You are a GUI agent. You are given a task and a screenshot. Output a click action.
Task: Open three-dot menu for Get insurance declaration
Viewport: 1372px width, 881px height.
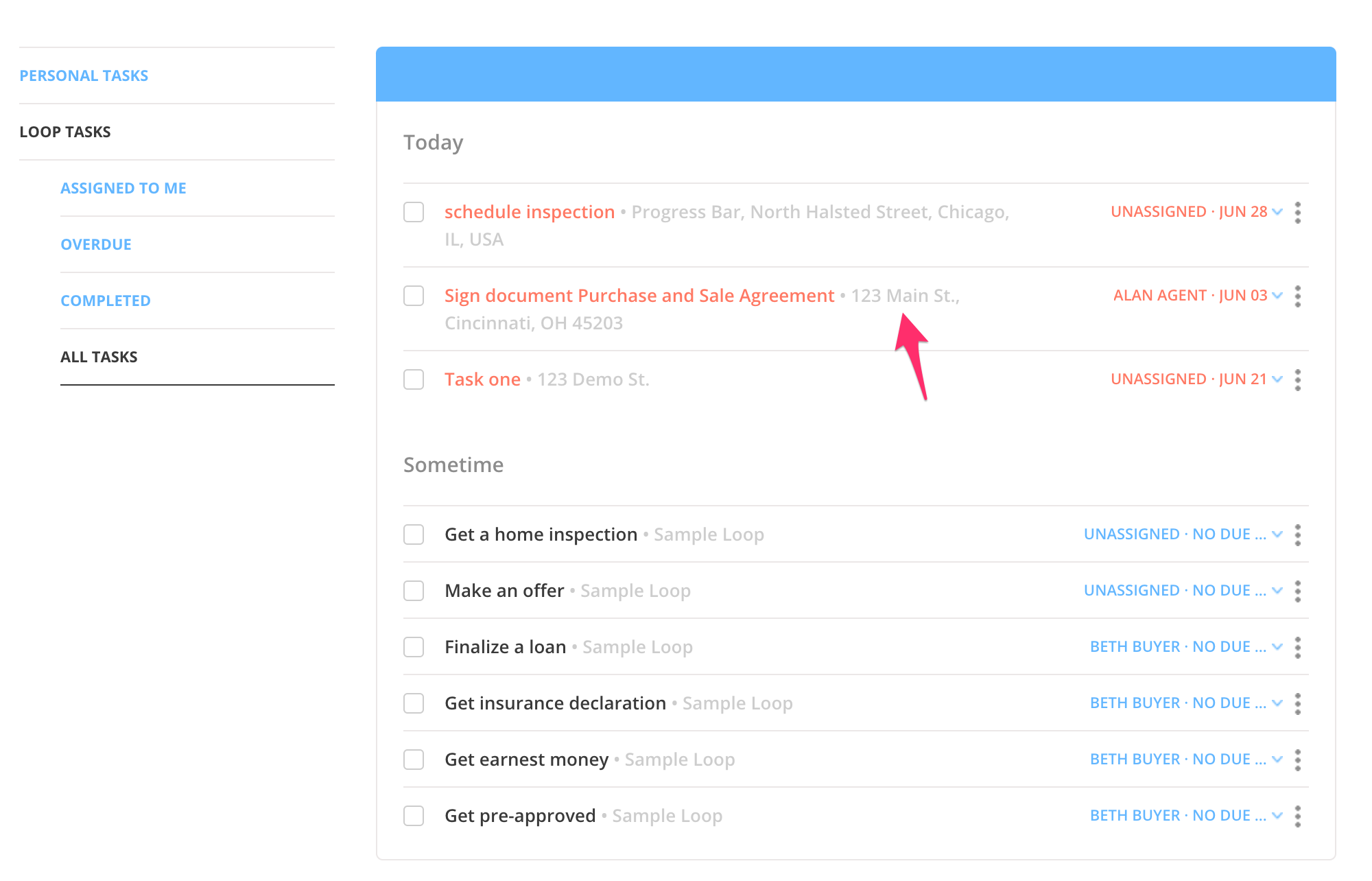coord(1297,704)
